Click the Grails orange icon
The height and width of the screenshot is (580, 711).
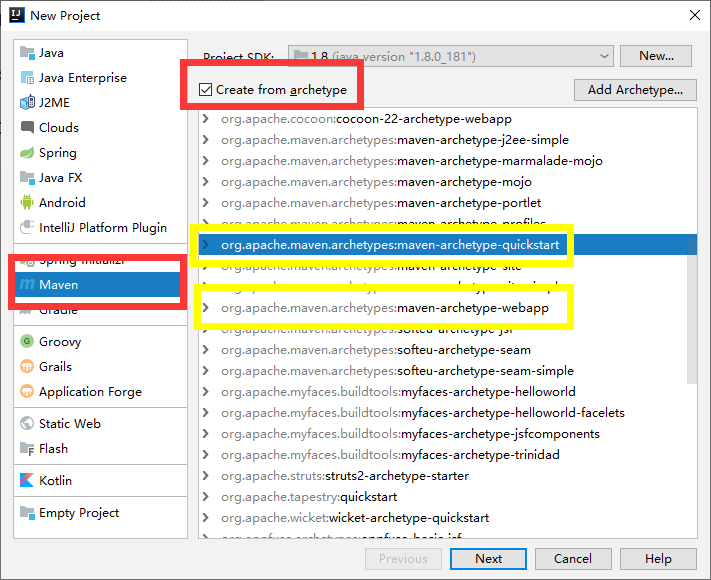pyautogui.click(x=27, y=366)
